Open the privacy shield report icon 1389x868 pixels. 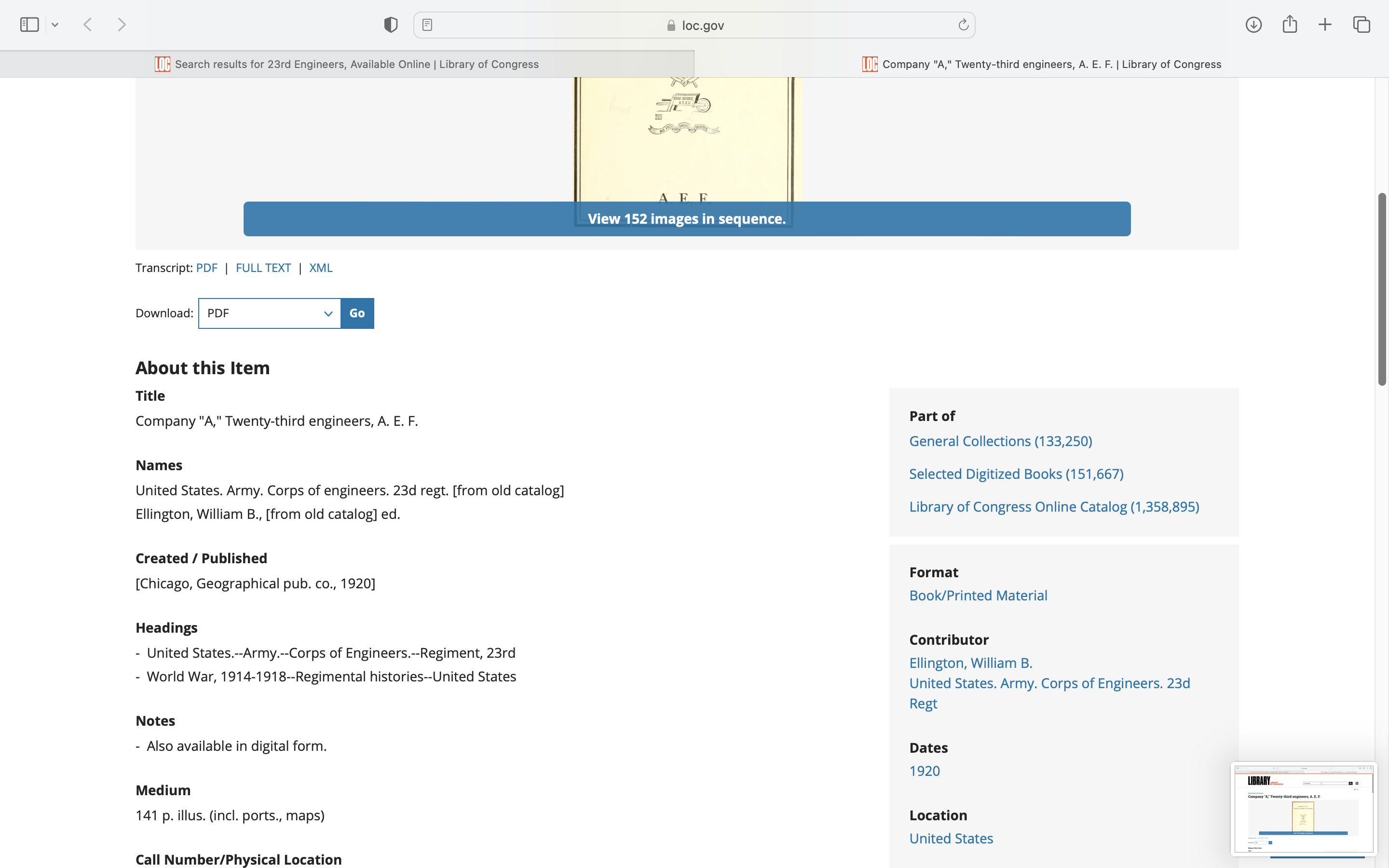point(390,25)
